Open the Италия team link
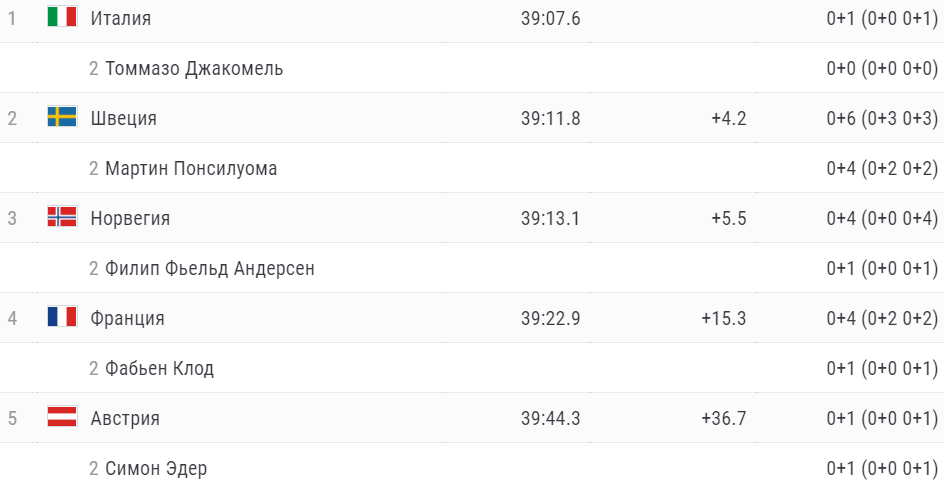The image size is (944, 487). pos(120,18)
